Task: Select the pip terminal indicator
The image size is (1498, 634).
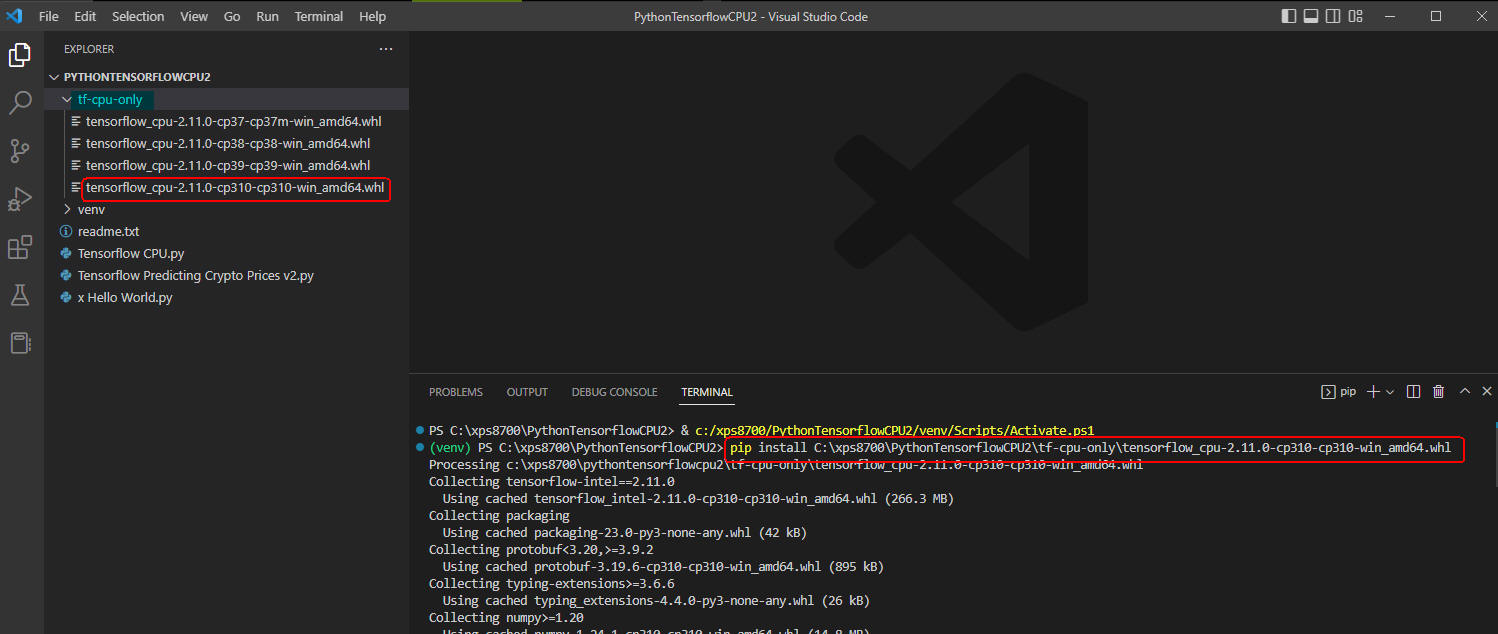Action: [x=1339, y=392]
